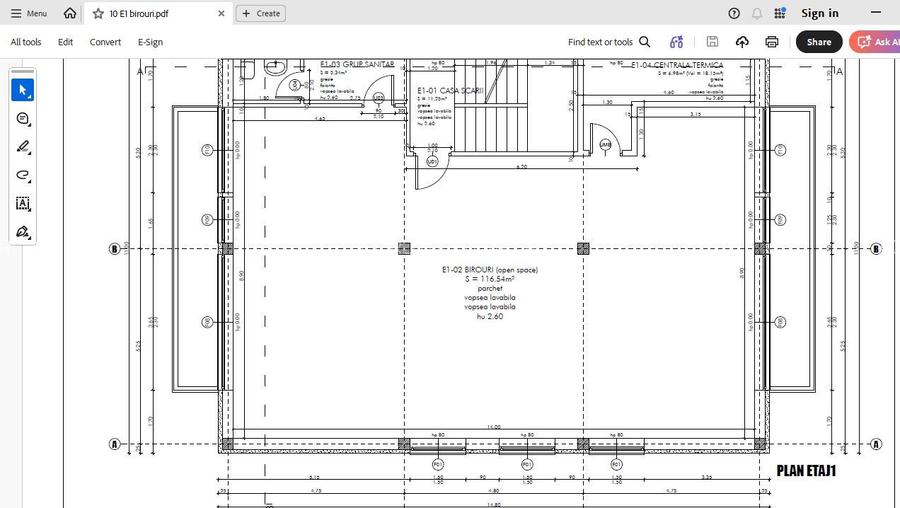Open the help question mark menu
This screenshot has height=508, width=900.
click(734, 13)
